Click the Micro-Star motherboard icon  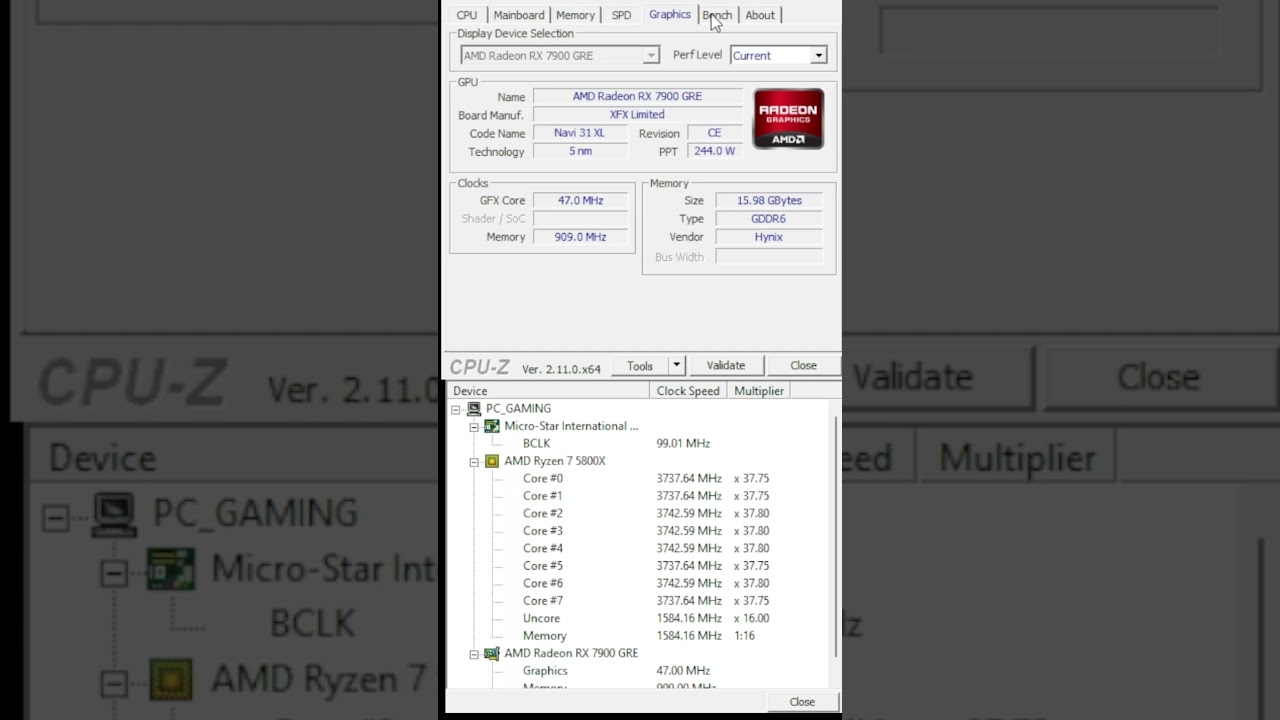pos(492,426)
